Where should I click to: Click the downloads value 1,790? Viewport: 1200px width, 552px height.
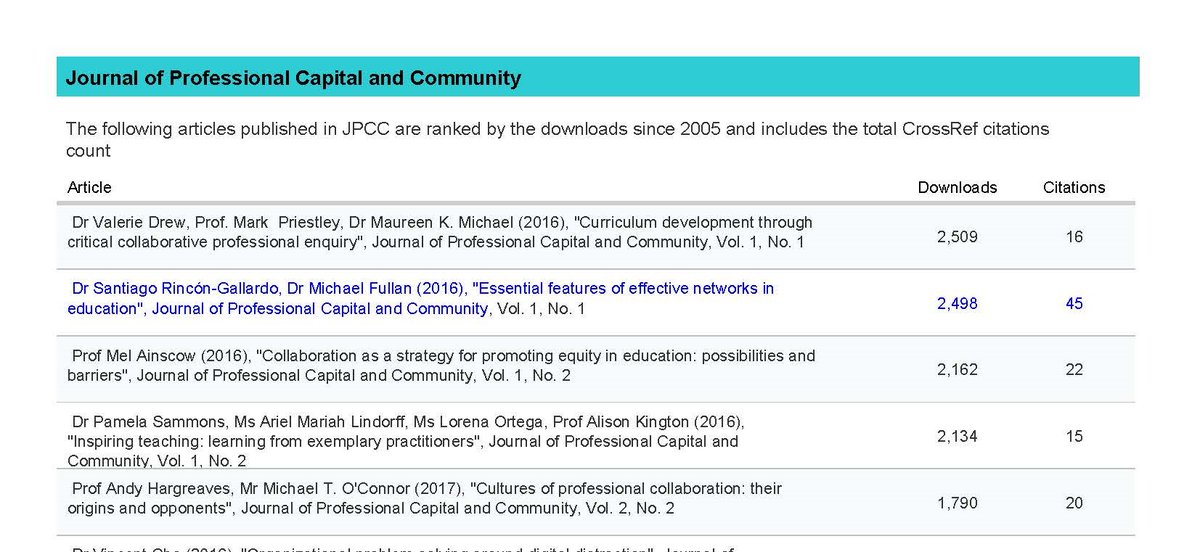[957, 503]
